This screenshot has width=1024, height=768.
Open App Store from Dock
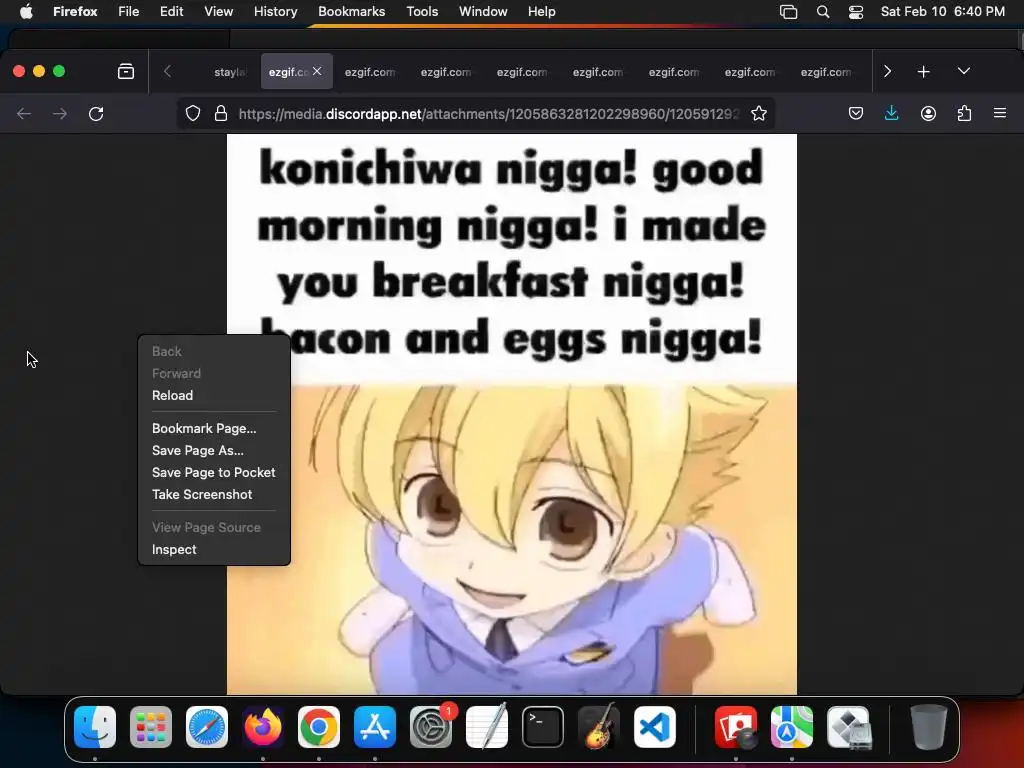pyautogui.click(x=375, y=727)
